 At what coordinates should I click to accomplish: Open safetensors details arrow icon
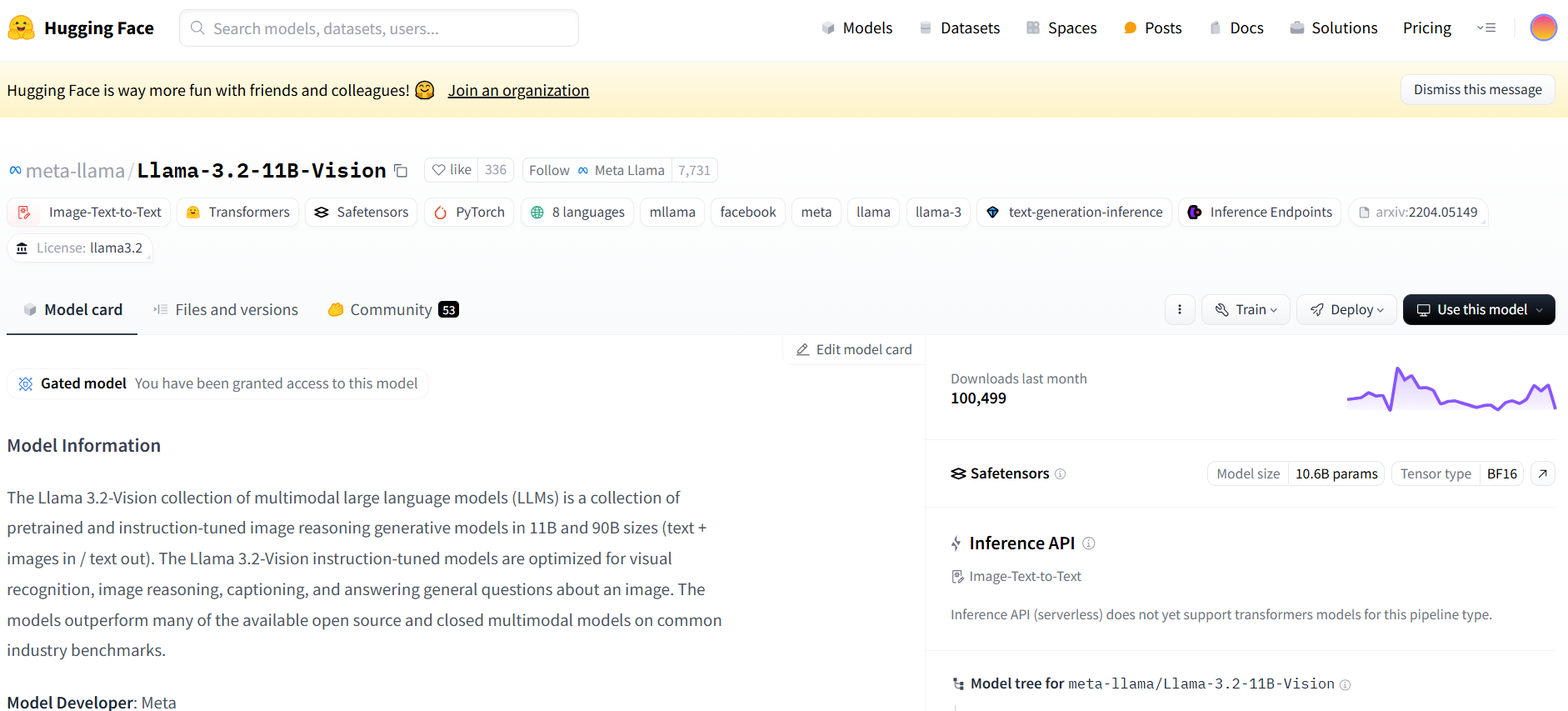tap(1543, 473)
